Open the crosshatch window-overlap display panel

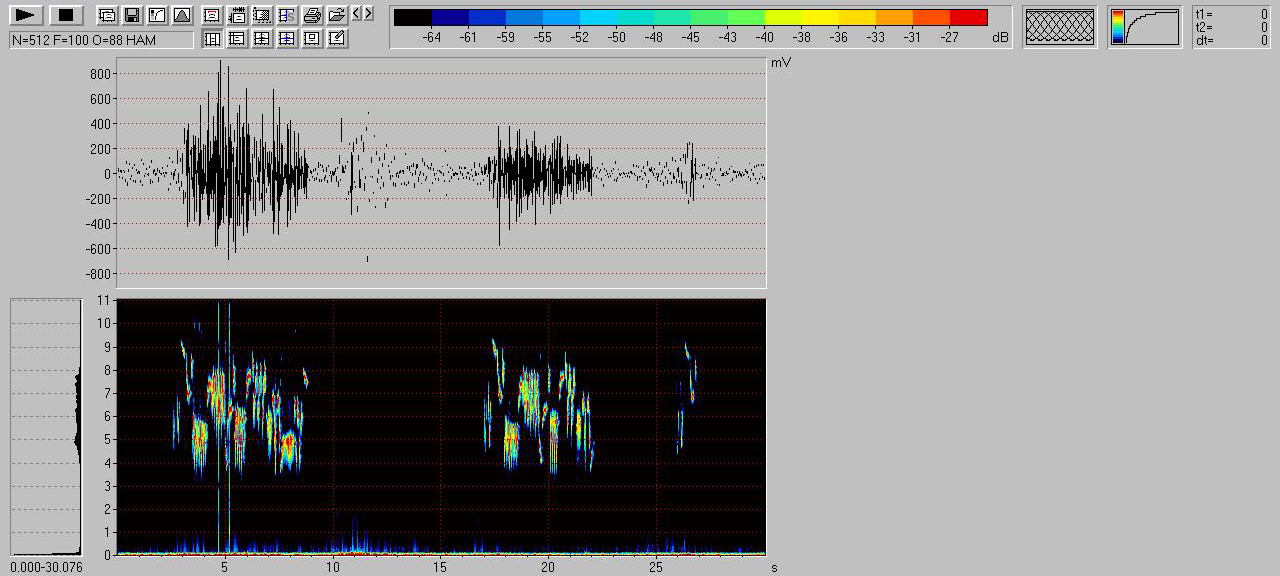(x=1060, y=27)
